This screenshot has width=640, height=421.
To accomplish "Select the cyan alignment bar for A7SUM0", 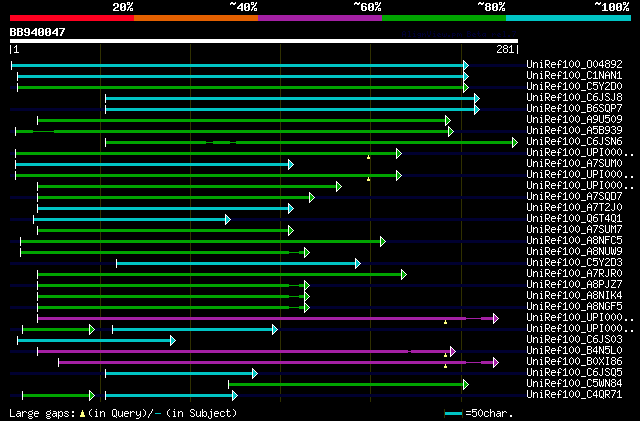I will coord(154,165).
